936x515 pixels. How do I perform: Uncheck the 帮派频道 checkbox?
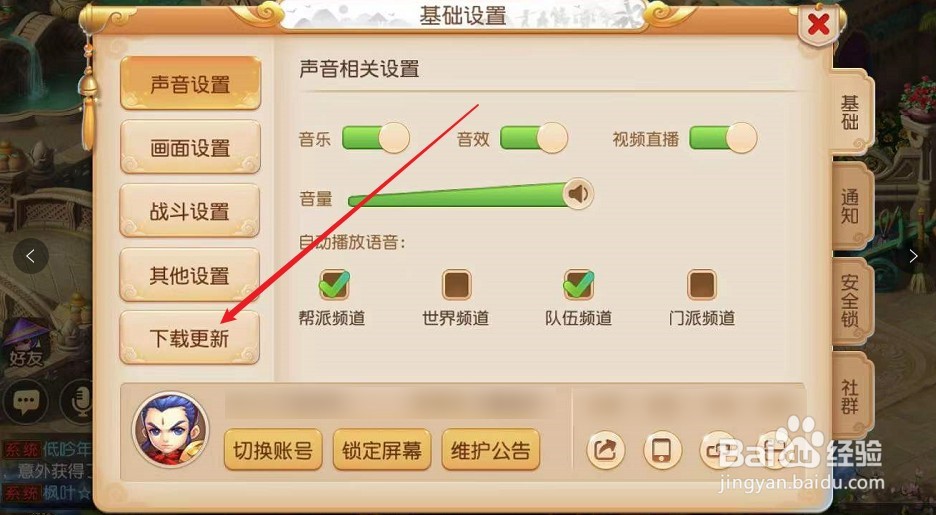[x=334, y=284]
